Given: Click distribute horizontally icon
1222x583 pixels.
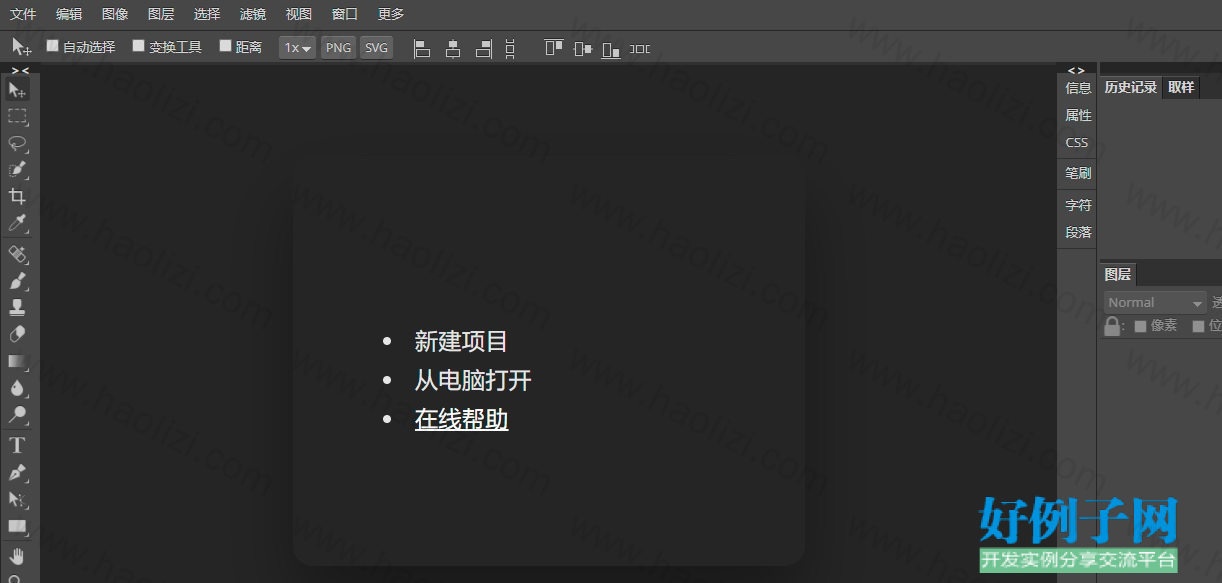Looking at the screenshot, I should click(640, 48).
